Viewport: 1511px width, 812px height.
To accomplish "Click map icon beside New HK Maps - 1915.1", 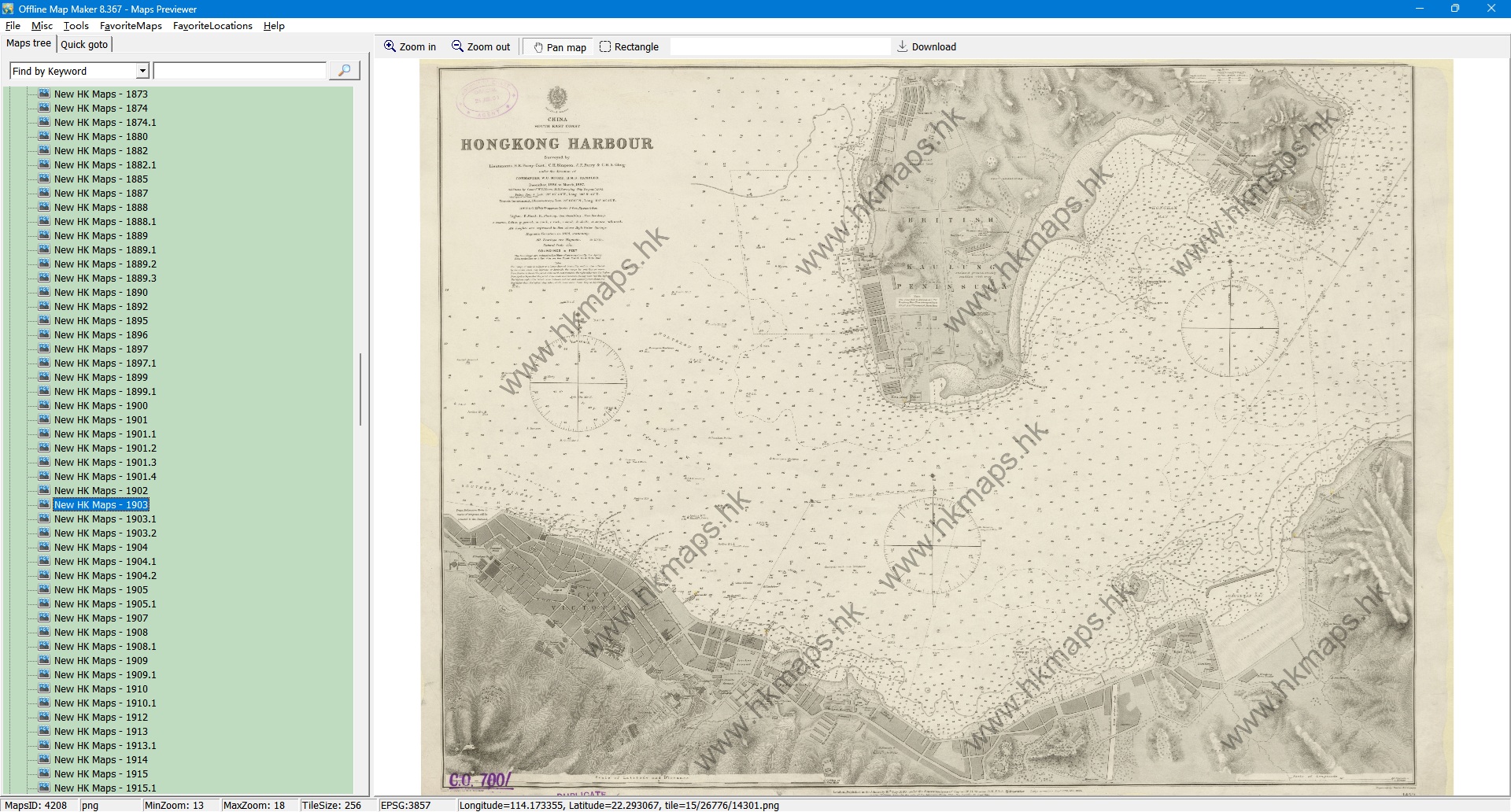I will click(x=44, y=788).
